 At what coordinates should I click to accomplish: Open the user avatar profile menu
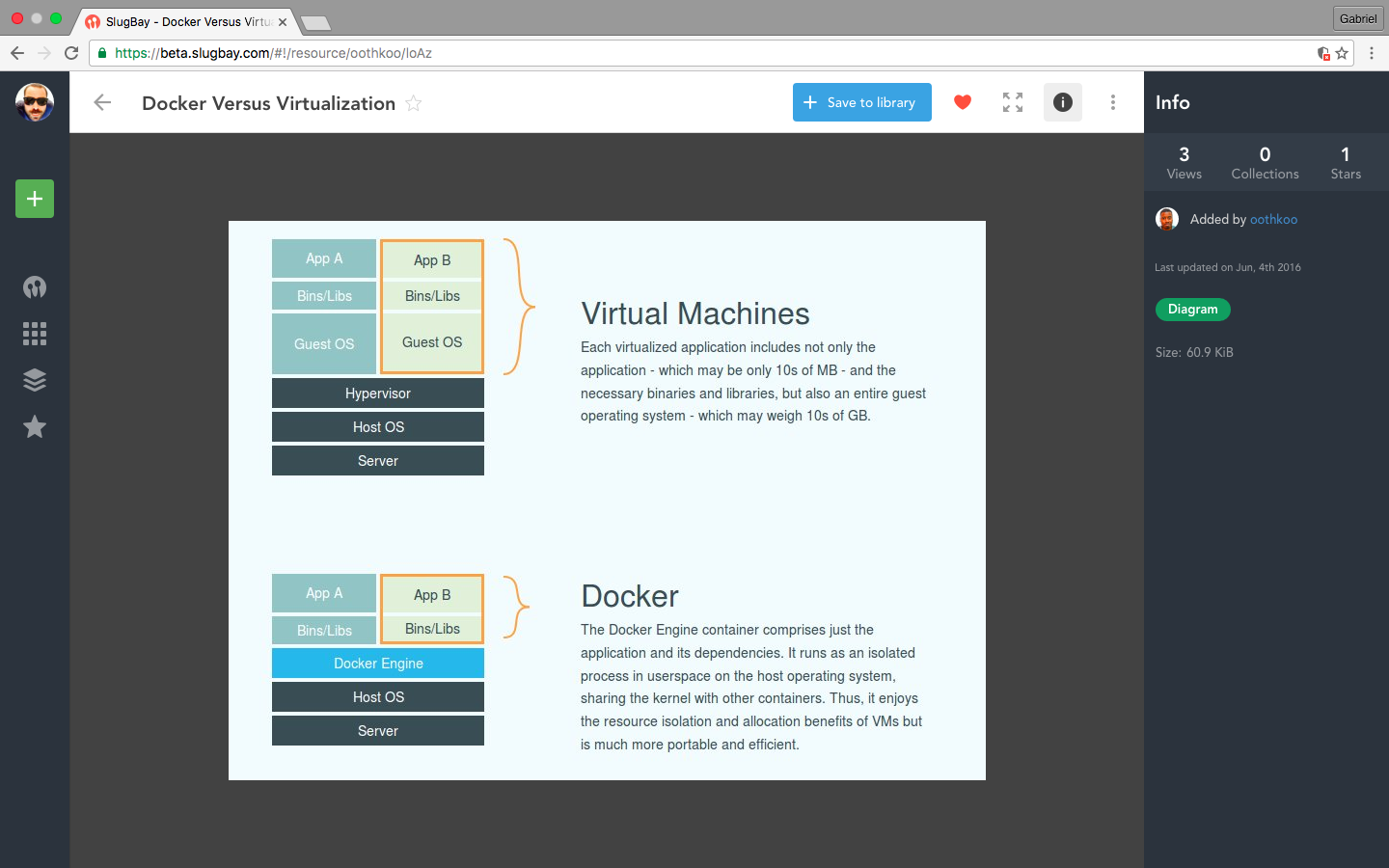(35, 102)
